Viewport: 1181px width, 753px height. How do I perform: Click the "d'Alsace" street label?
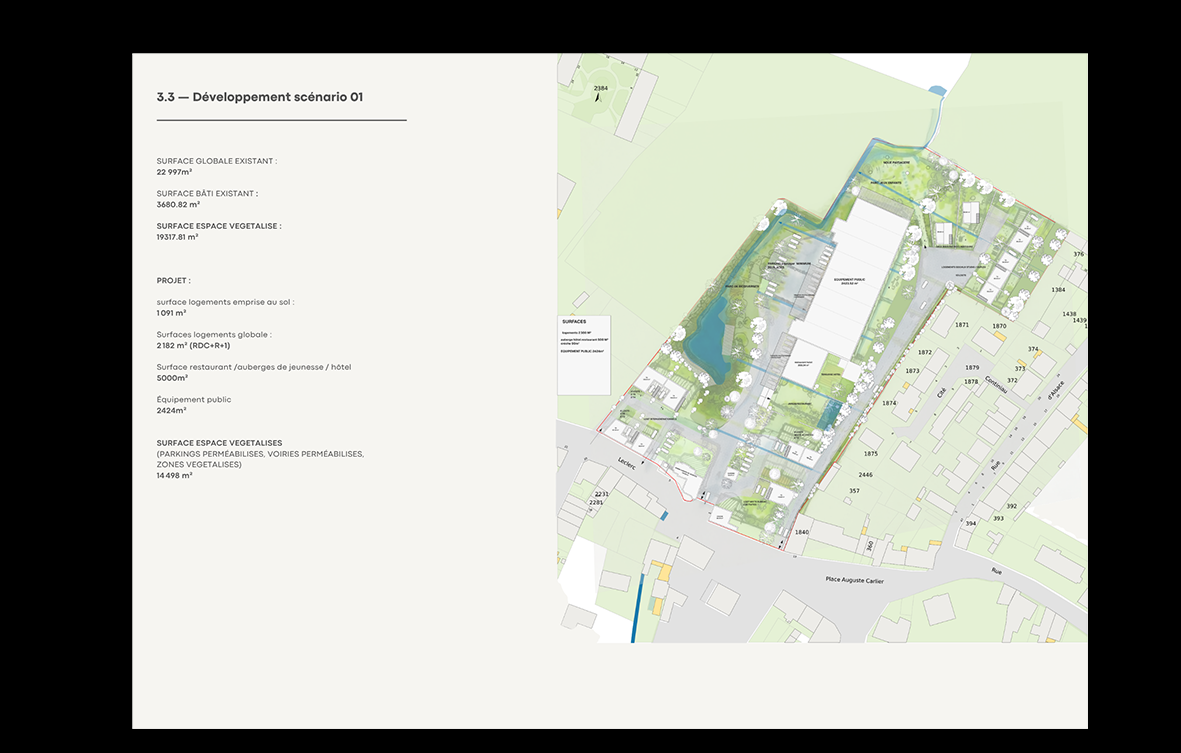point(1055,390)
